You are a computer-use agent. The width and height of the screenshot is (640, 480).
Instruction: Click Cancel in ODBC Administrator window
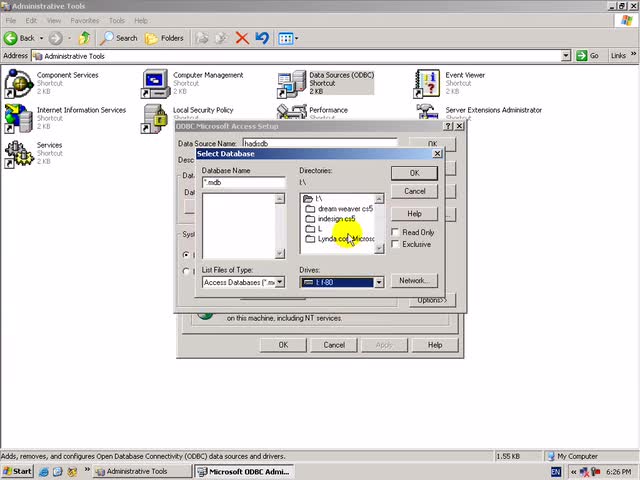coord(334,345)
